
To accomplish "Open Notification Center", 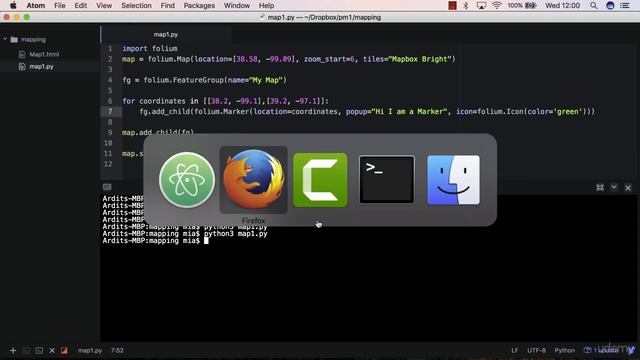I will point(625,5).
